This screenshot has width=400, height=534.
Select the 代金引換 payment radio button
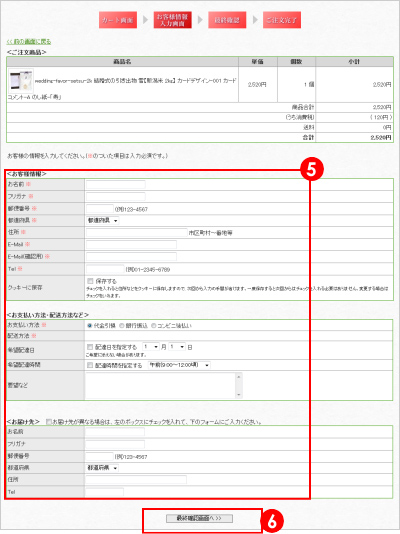click(90, 326)
